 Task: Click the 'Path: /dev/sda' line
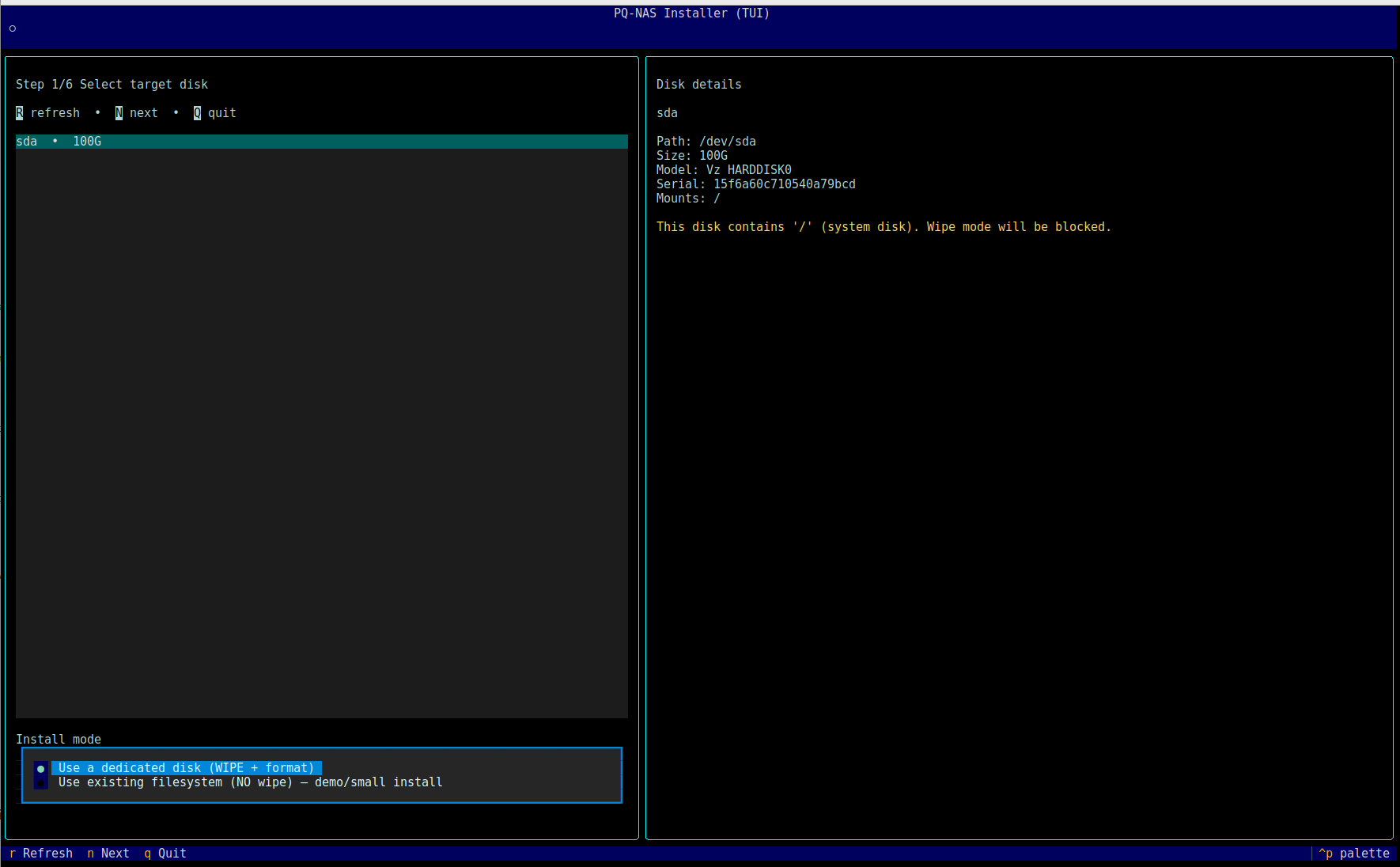tap(706, 142)
